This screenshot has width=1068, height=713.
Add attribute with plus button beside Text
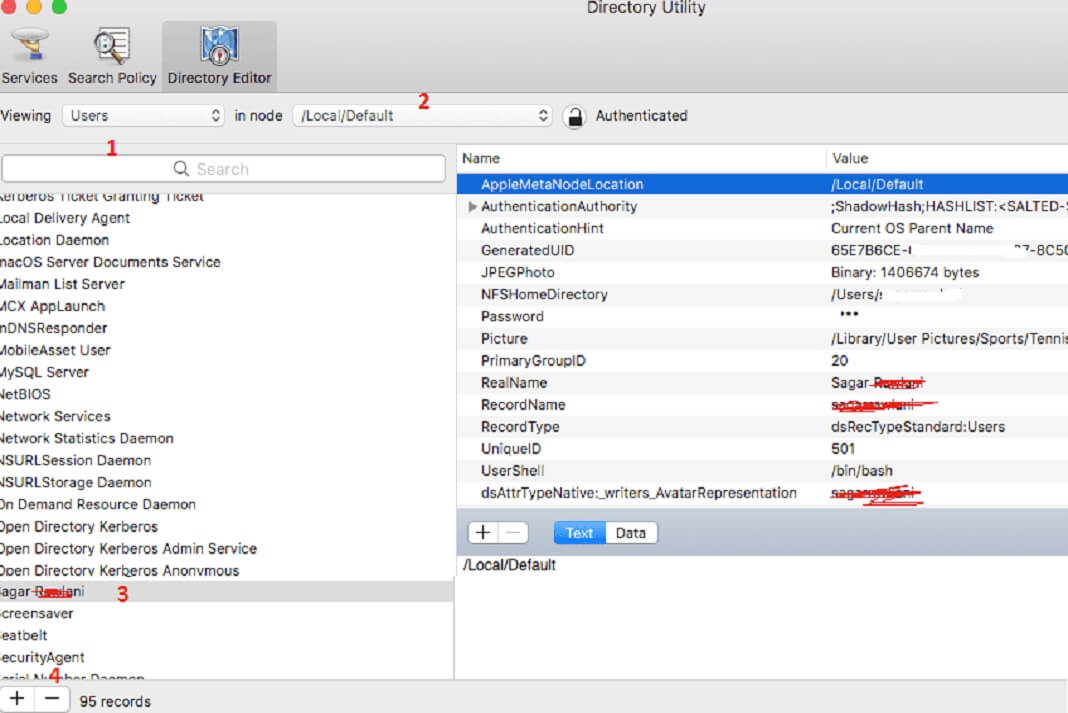coord(482,533)
